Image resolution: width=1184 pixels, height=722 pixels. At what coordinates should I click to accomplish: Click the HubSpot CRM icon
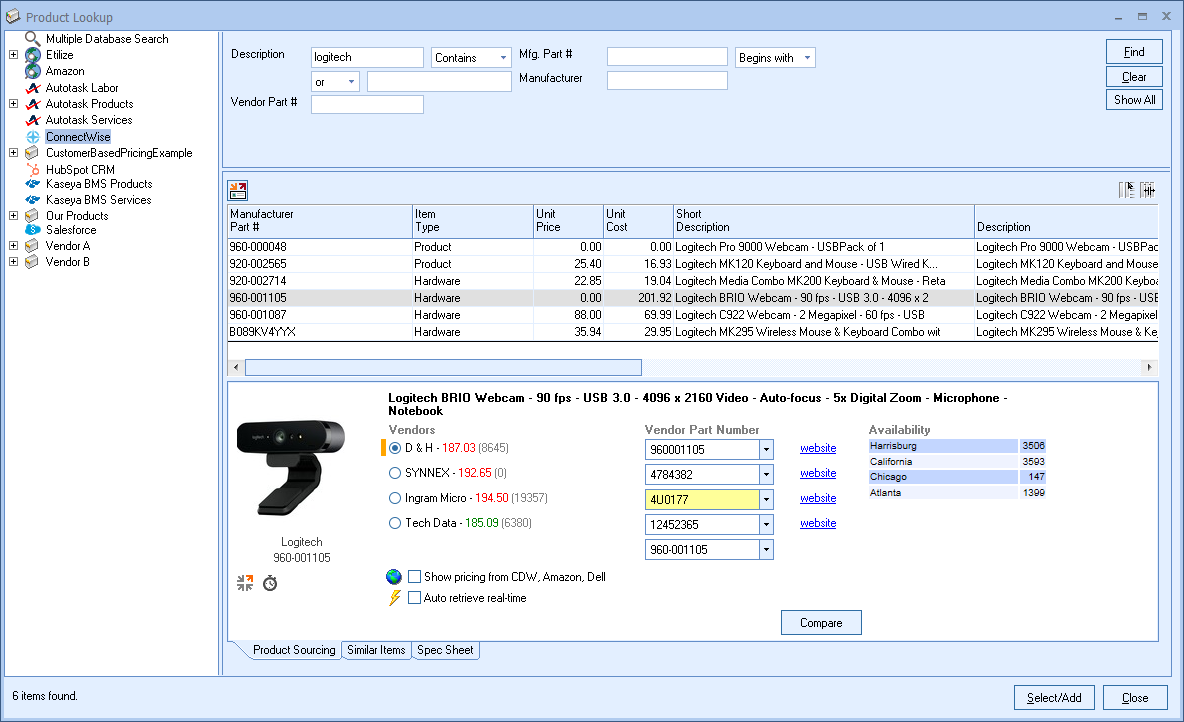33,169
